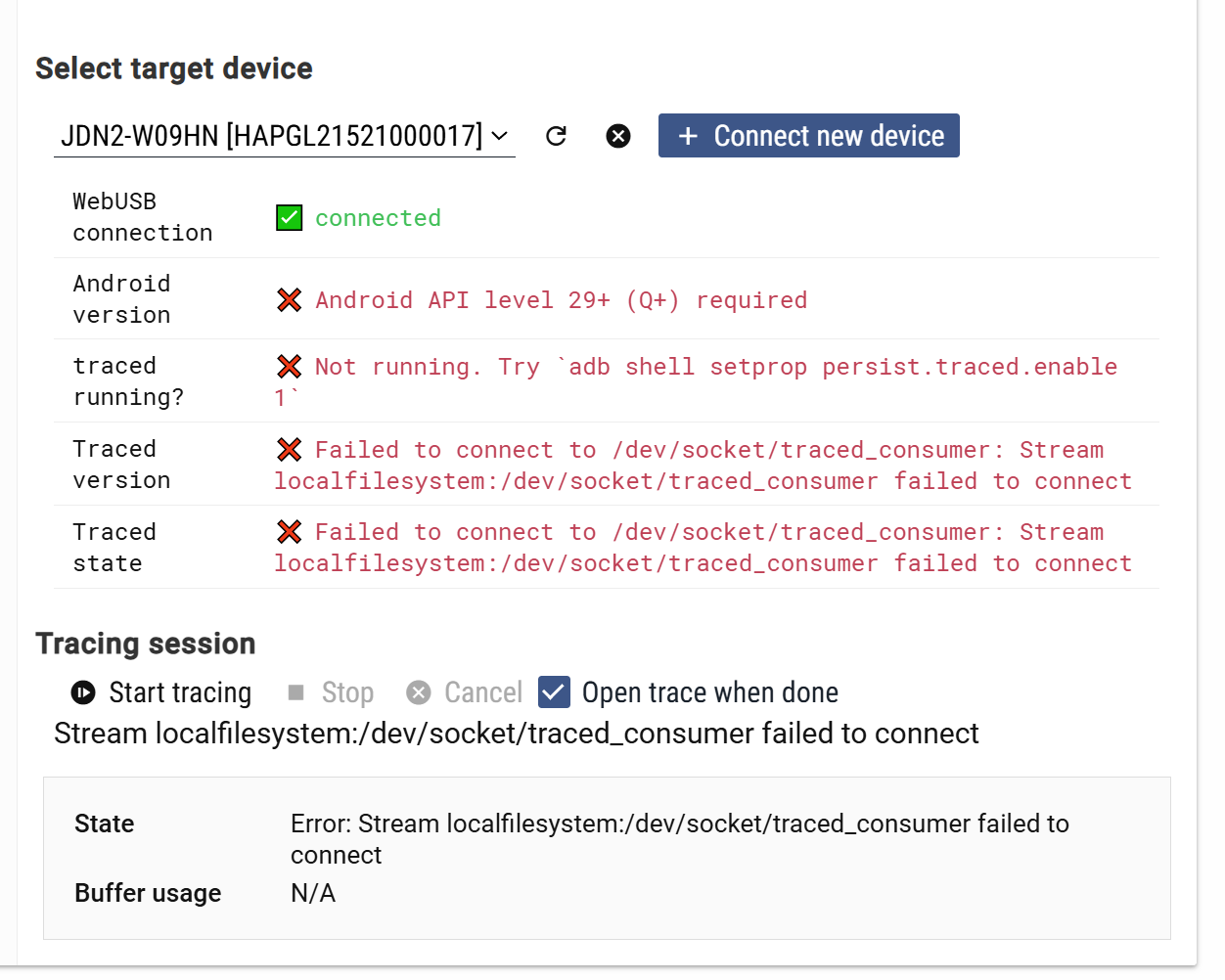The image size is (1225, 980).
Task: Click the Start tracing label
Action: click(180, 692)
